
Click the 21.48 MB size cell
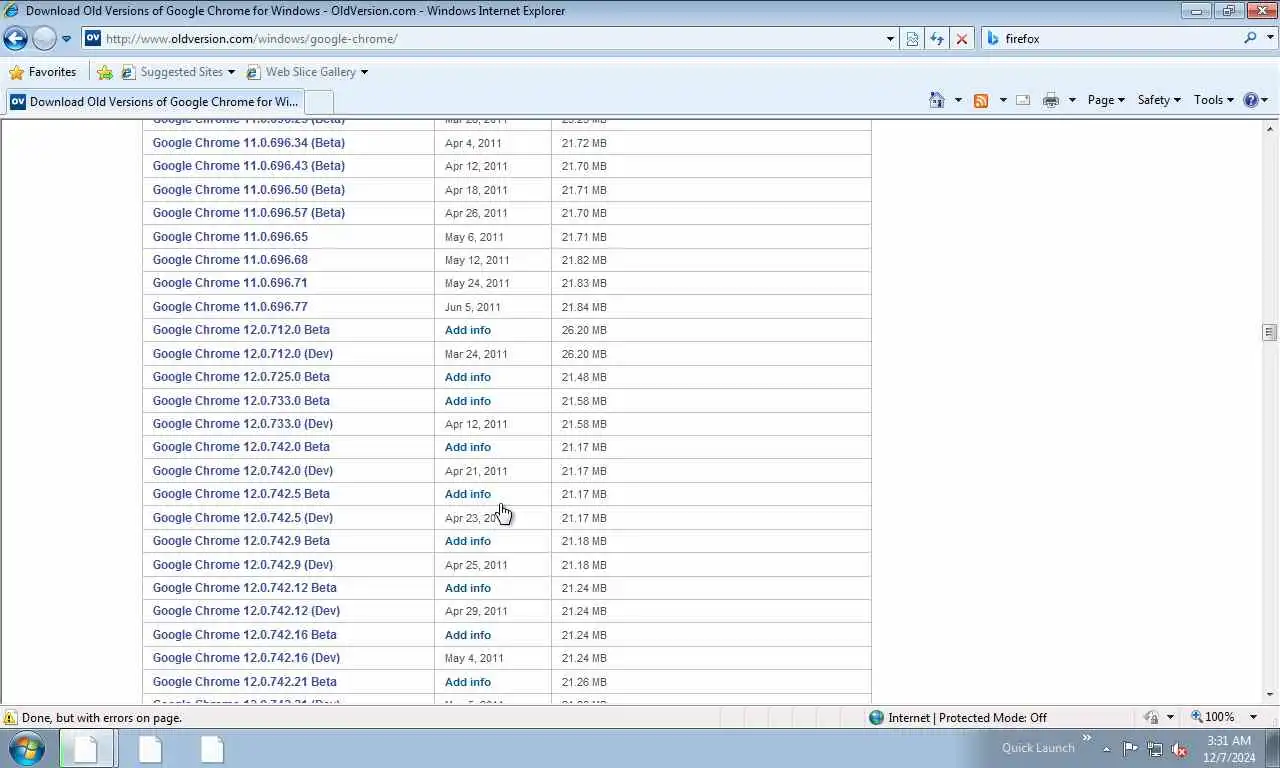coord(584,377)
